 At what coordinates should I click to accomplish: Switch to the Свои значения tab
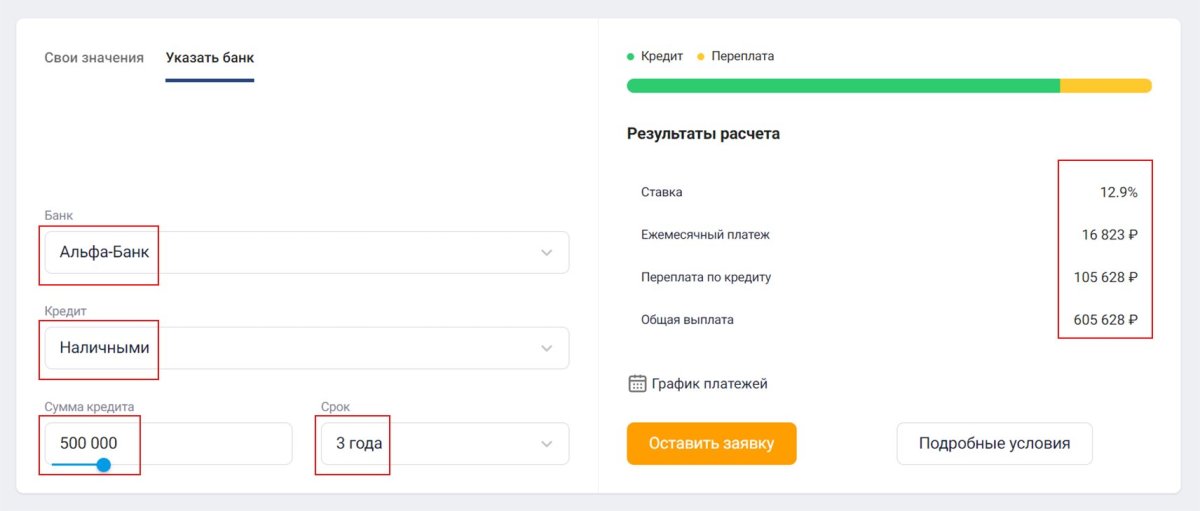click(94, 58)
